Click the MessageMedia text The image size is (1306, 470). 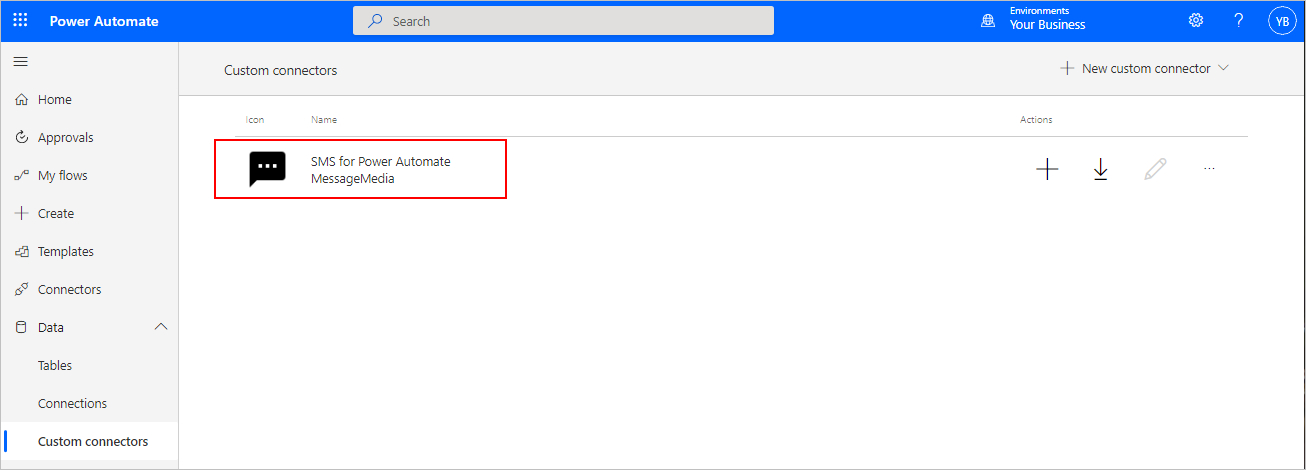353,179
